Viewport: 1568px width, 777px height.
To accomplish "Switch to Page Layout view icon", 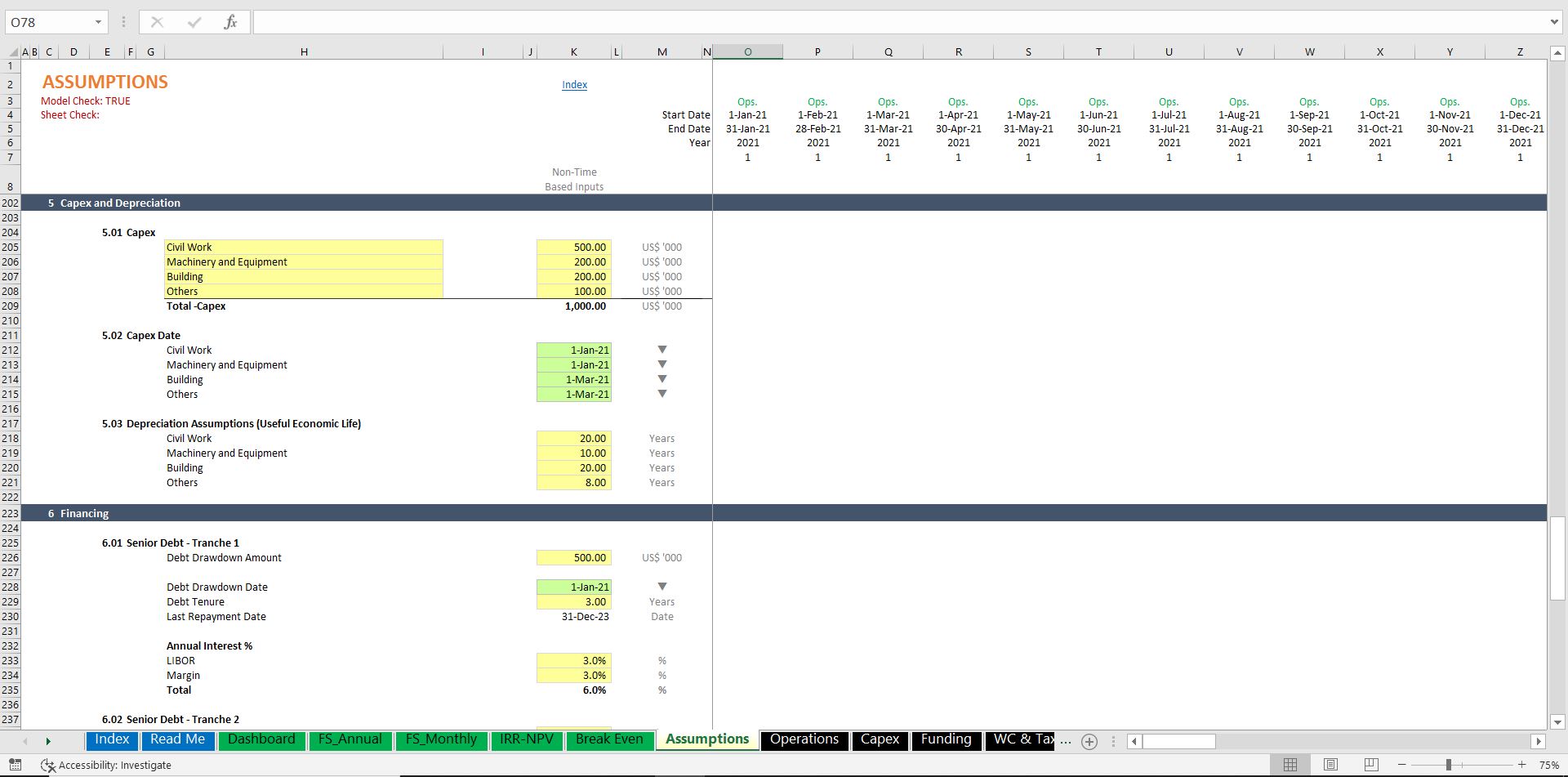I will coord(1330,765).
